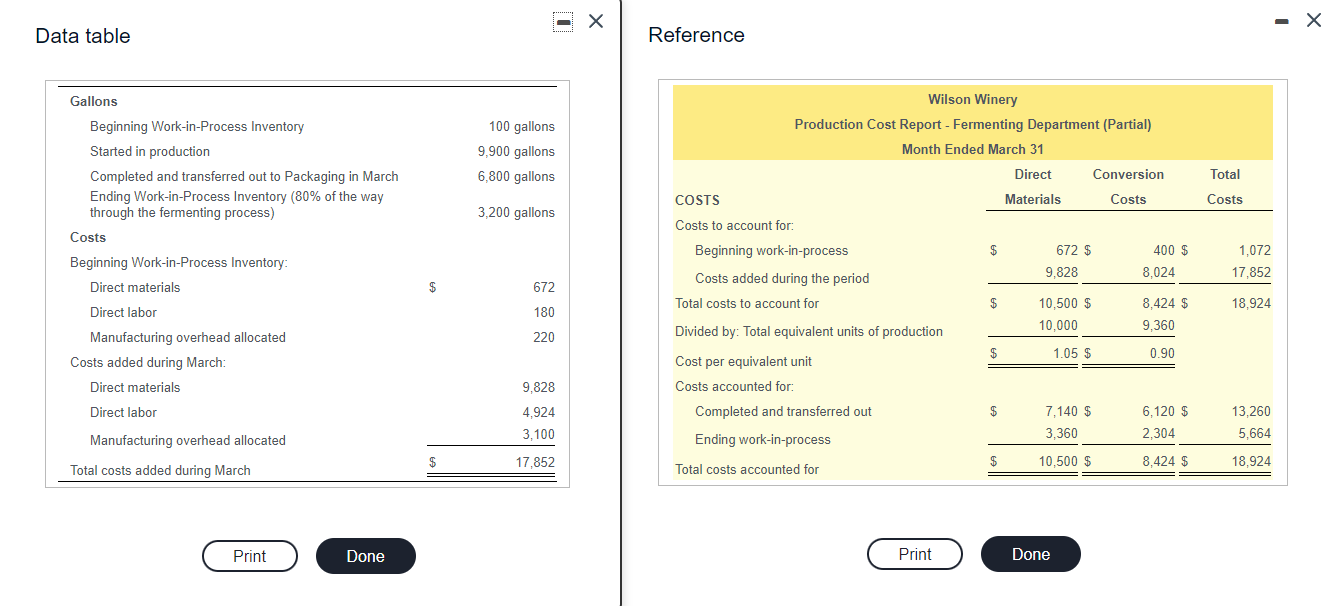The height and width of the screenshot is (606, 1336).
Task: Select the Started in production row
Action: click(149, 151)
